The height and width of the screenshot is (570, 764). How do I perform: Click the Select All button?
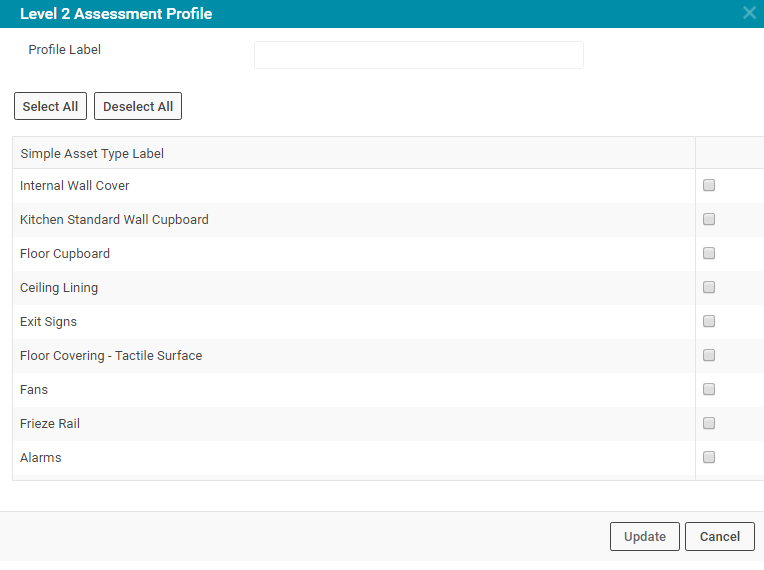pyautogui.click(x=50, y=106)
